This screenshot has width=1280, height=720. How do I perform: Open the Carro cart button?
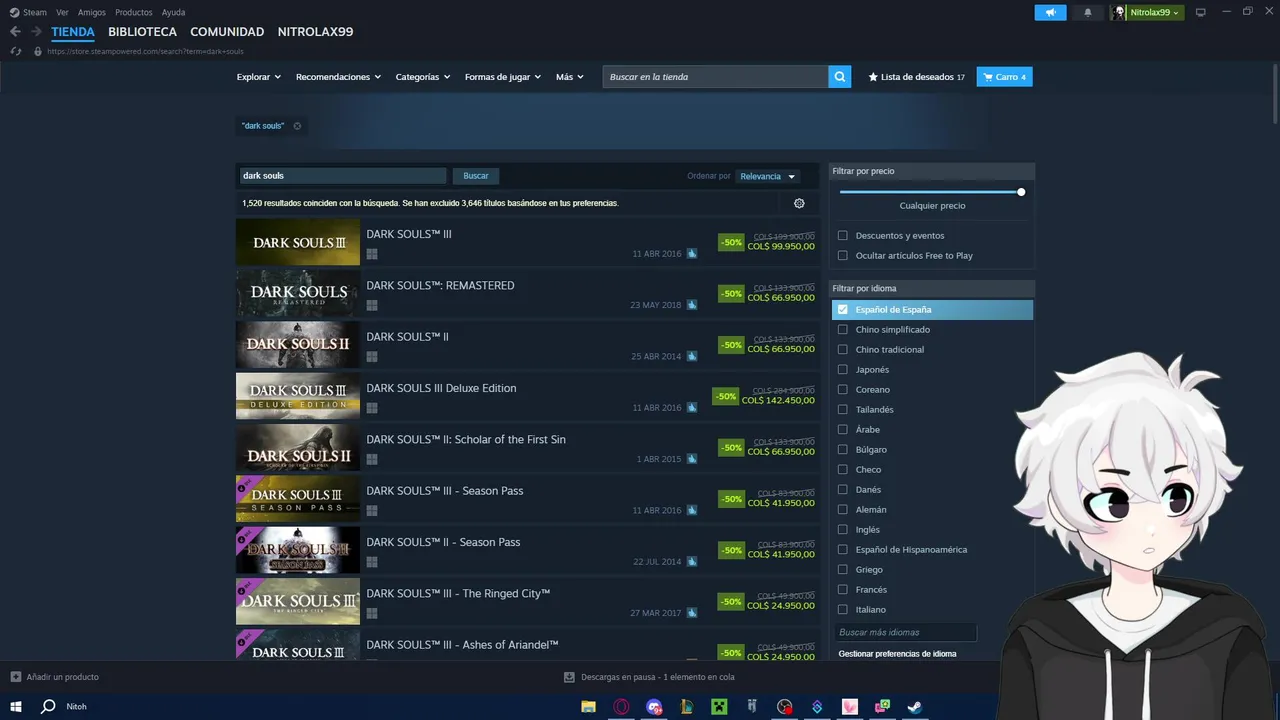click(x=1004, y=77)
